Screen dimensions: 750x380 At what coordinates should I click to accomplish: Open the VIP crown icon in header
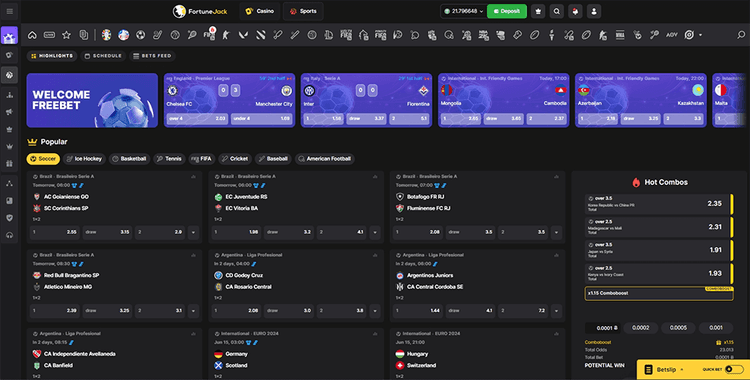click(x=538, y=11)
